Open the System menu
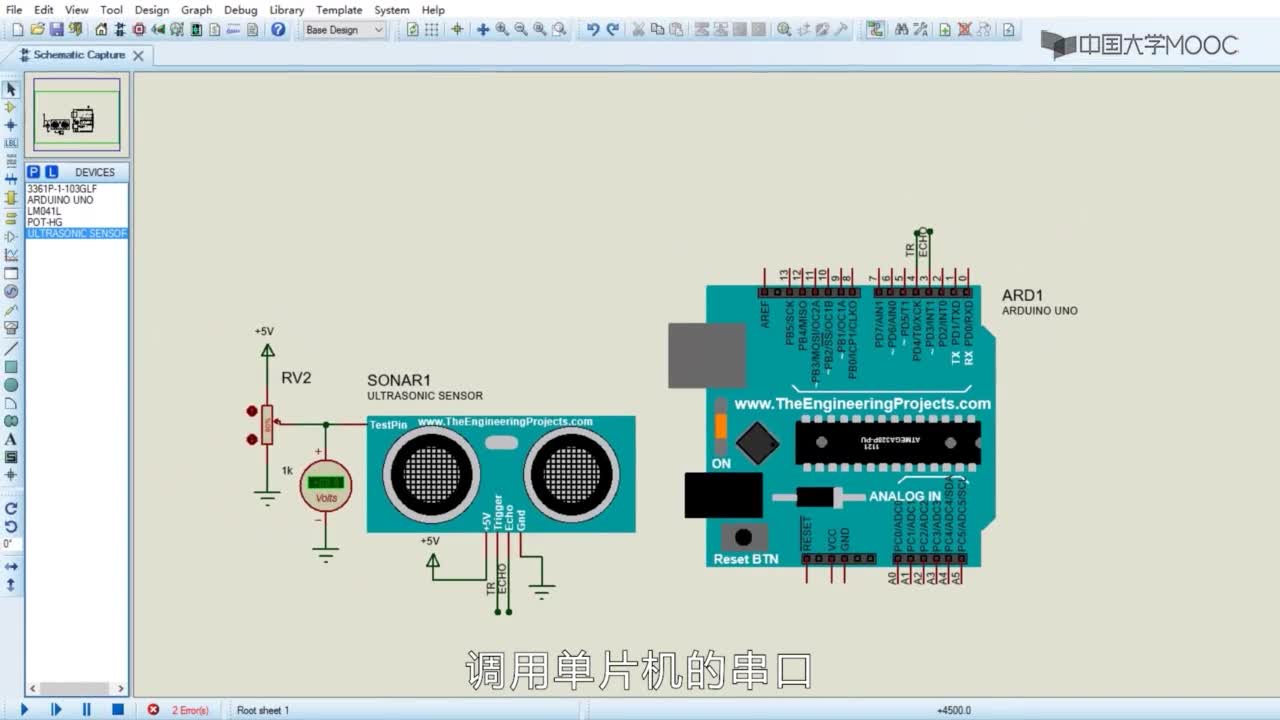Viewport: 1280px width, 720px height. (391, 10)
